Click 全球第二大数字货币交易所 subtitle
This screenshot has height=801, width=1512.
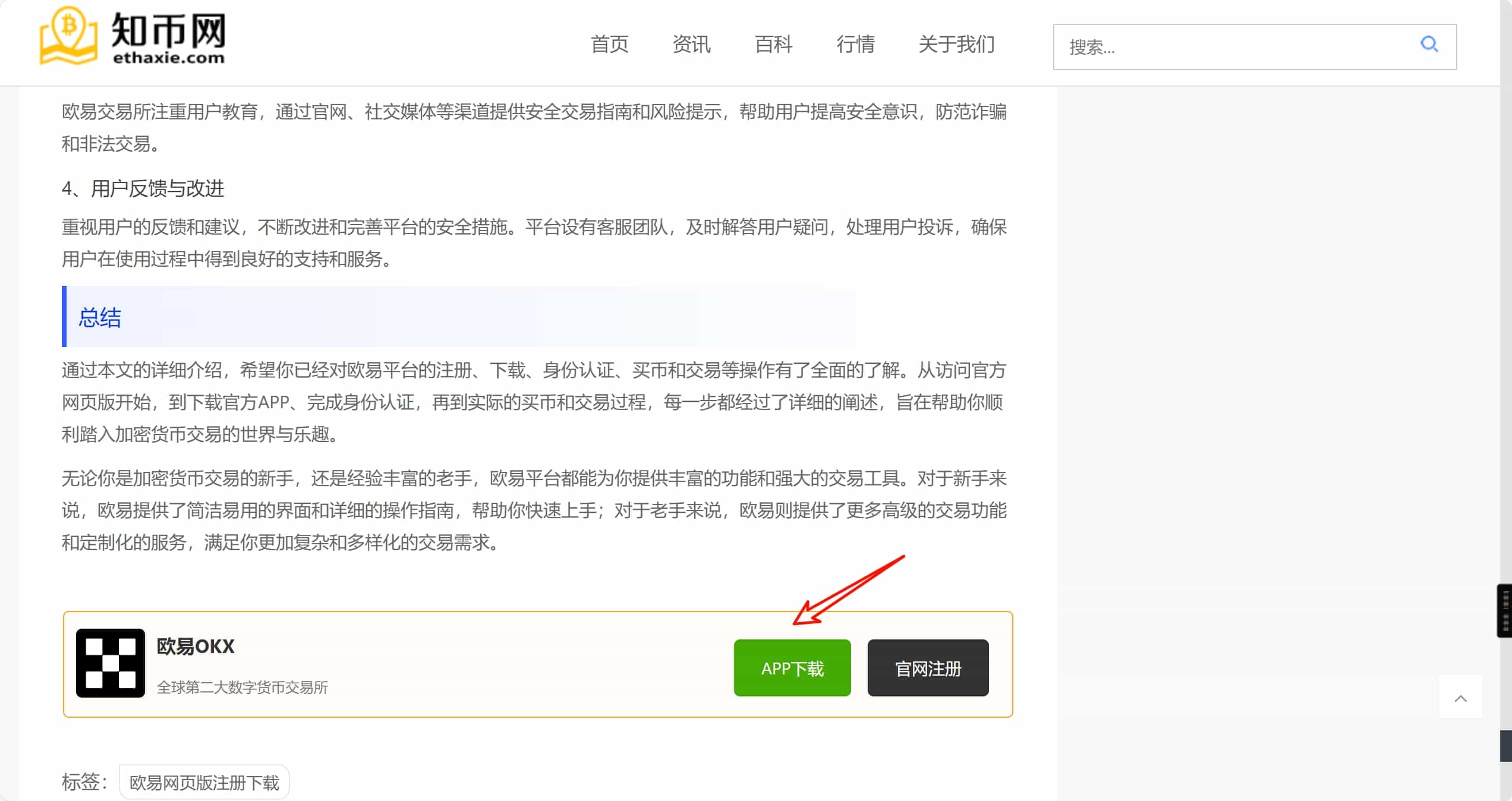(x=242, y=688)
